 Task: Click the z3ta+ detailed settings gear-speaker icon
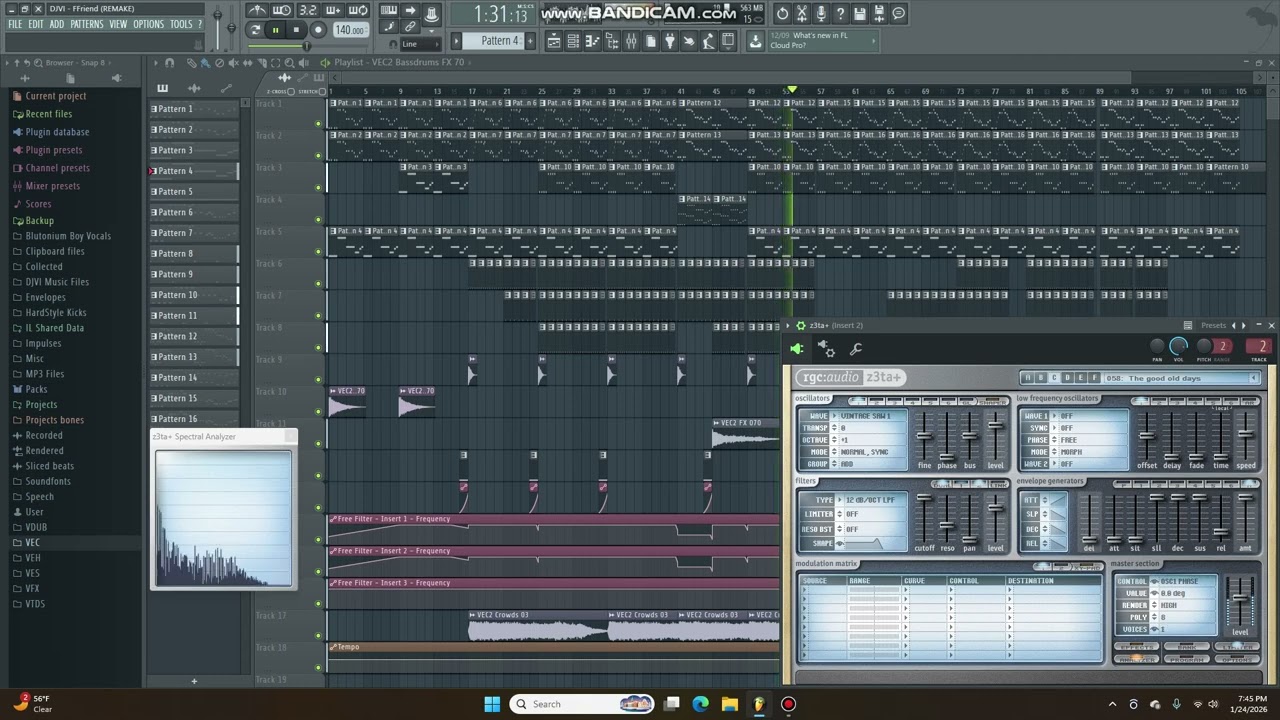point(826,349)
